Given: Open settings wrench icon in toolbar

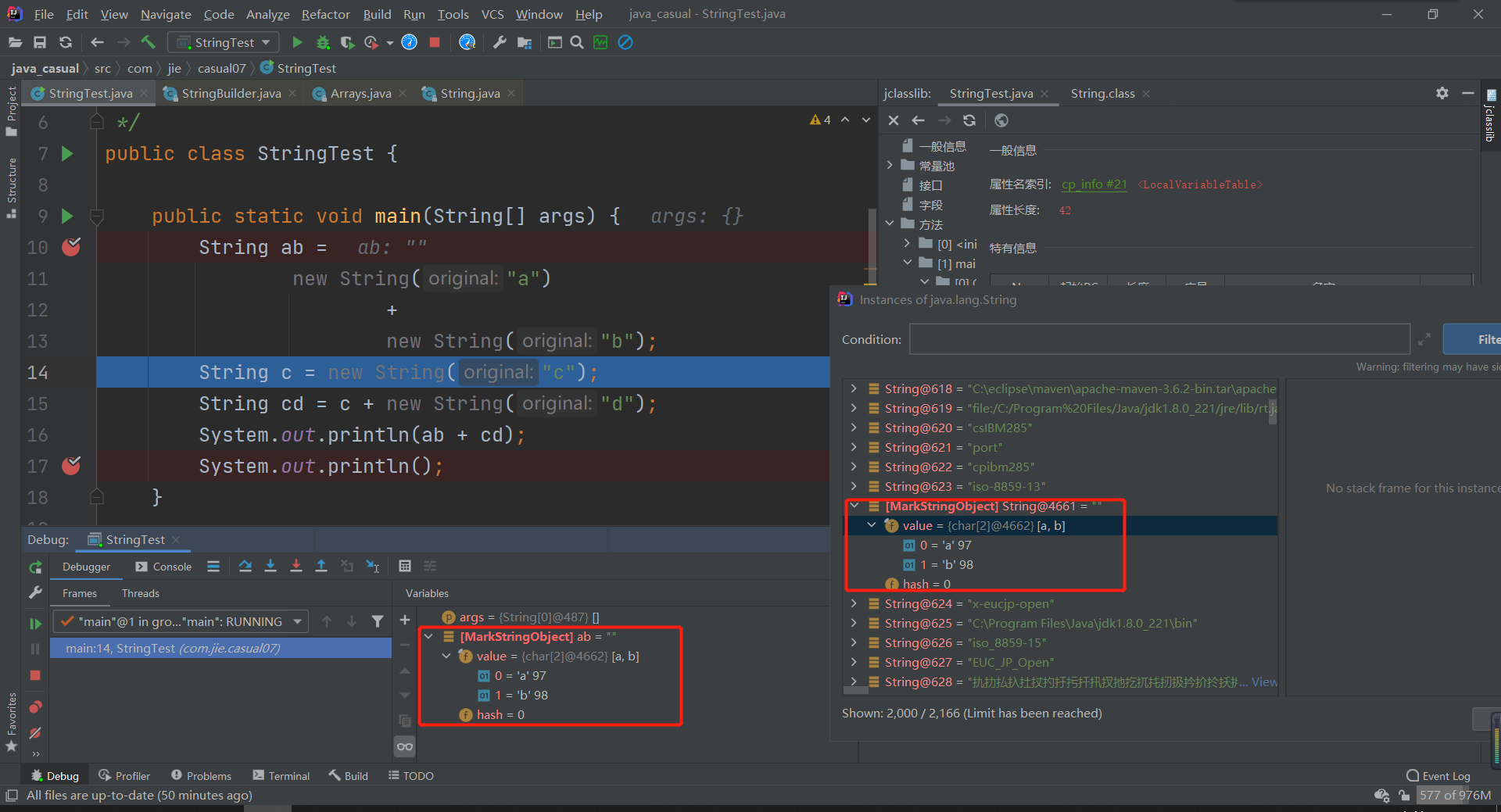Looking at the screenshot, I should click(500, 42).
